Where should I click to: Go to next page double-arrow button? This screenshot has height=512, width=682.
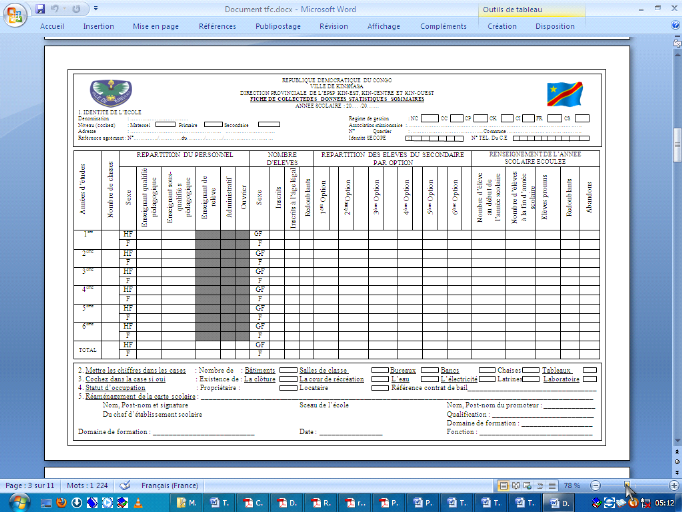(x=677, y=472)
